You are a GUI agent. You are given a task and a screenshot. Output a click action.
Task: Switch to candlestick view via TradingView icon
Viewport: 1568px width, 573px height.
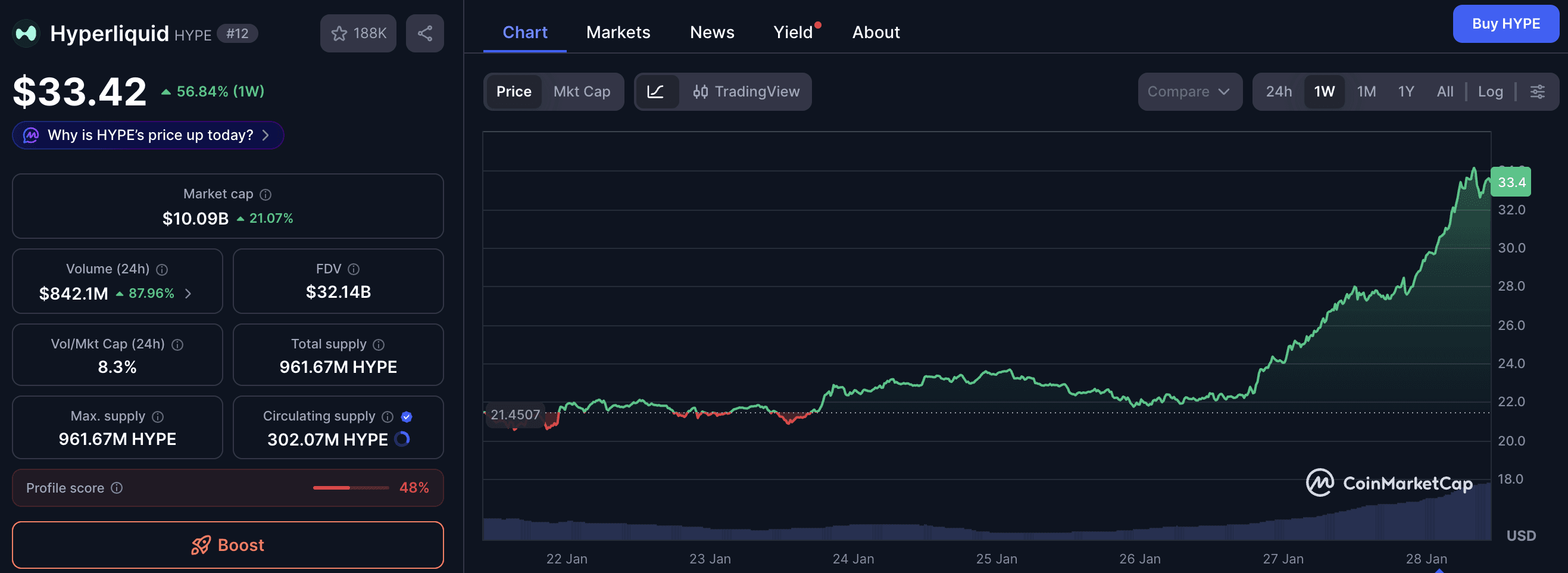(699, 91)
